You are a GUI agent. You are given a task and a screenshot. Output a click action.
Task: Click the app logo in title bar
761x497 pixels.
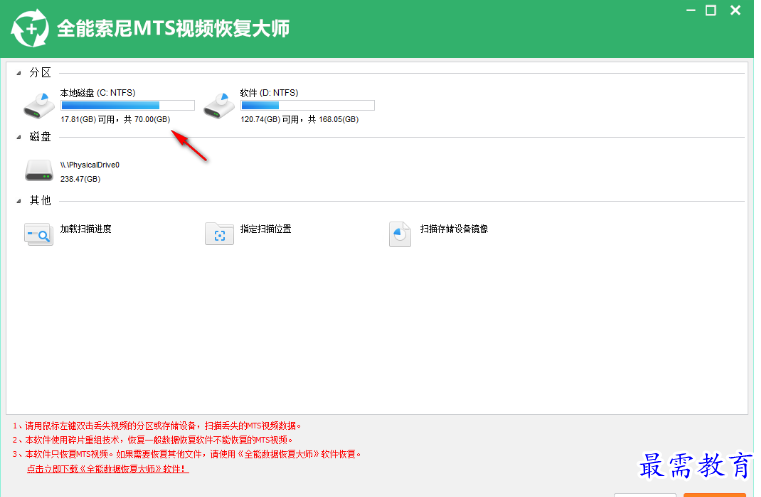point(28,28)
